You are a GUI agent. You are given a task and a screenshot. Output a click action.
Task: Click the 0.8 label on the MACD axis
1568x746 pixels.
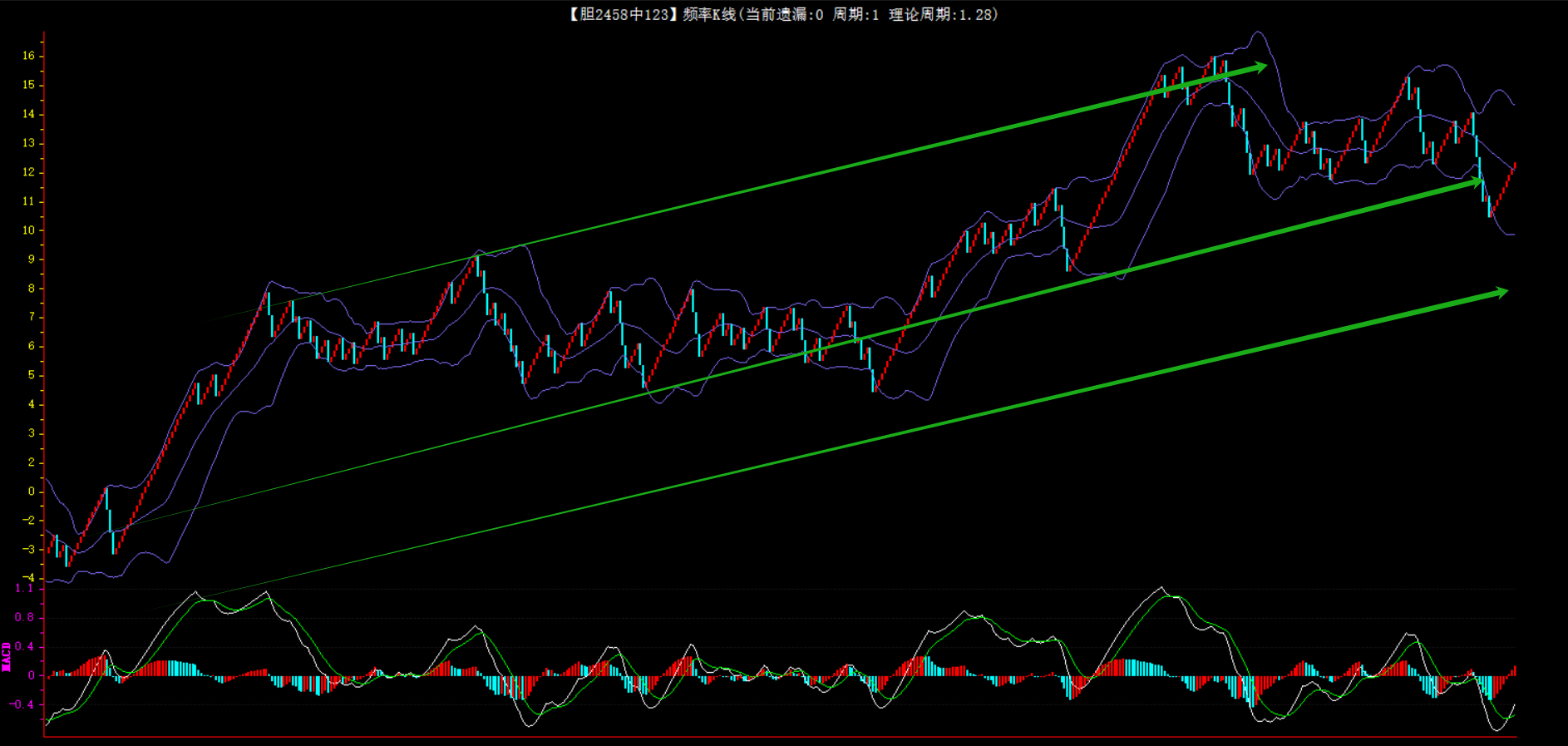point(24,617)
